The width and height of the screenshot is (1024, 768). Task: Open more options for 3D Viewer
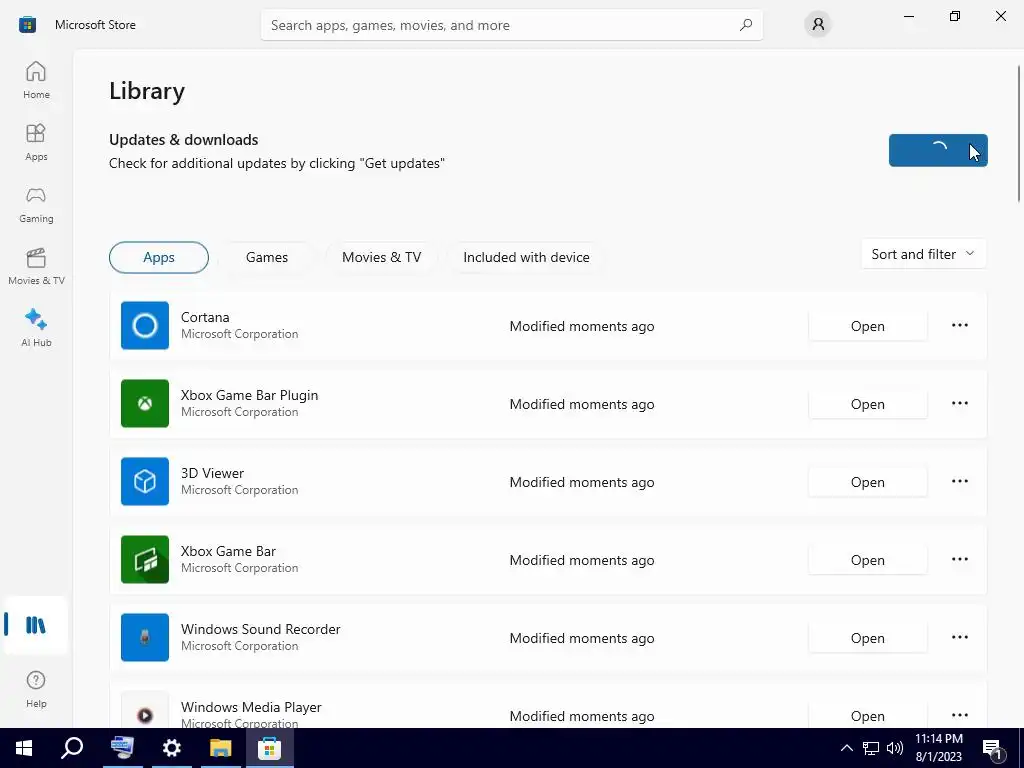pyautogui.click(x=959, y=481)
